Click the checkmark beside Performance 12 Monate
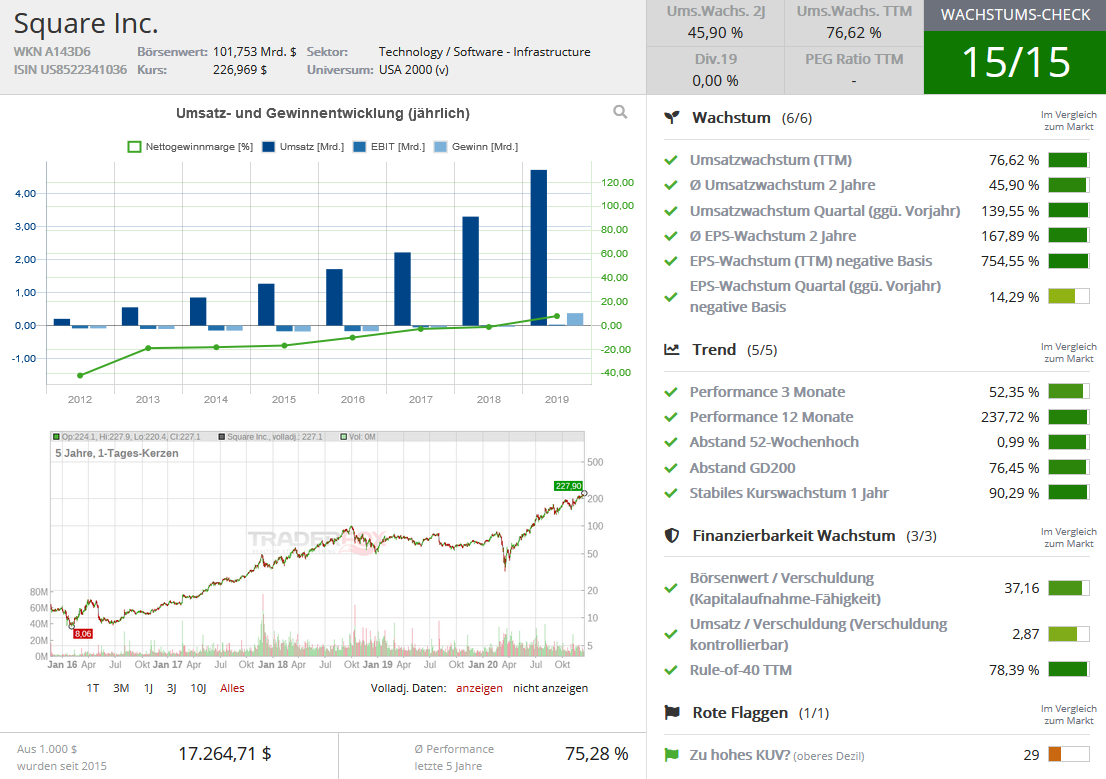 pos(671,417)
